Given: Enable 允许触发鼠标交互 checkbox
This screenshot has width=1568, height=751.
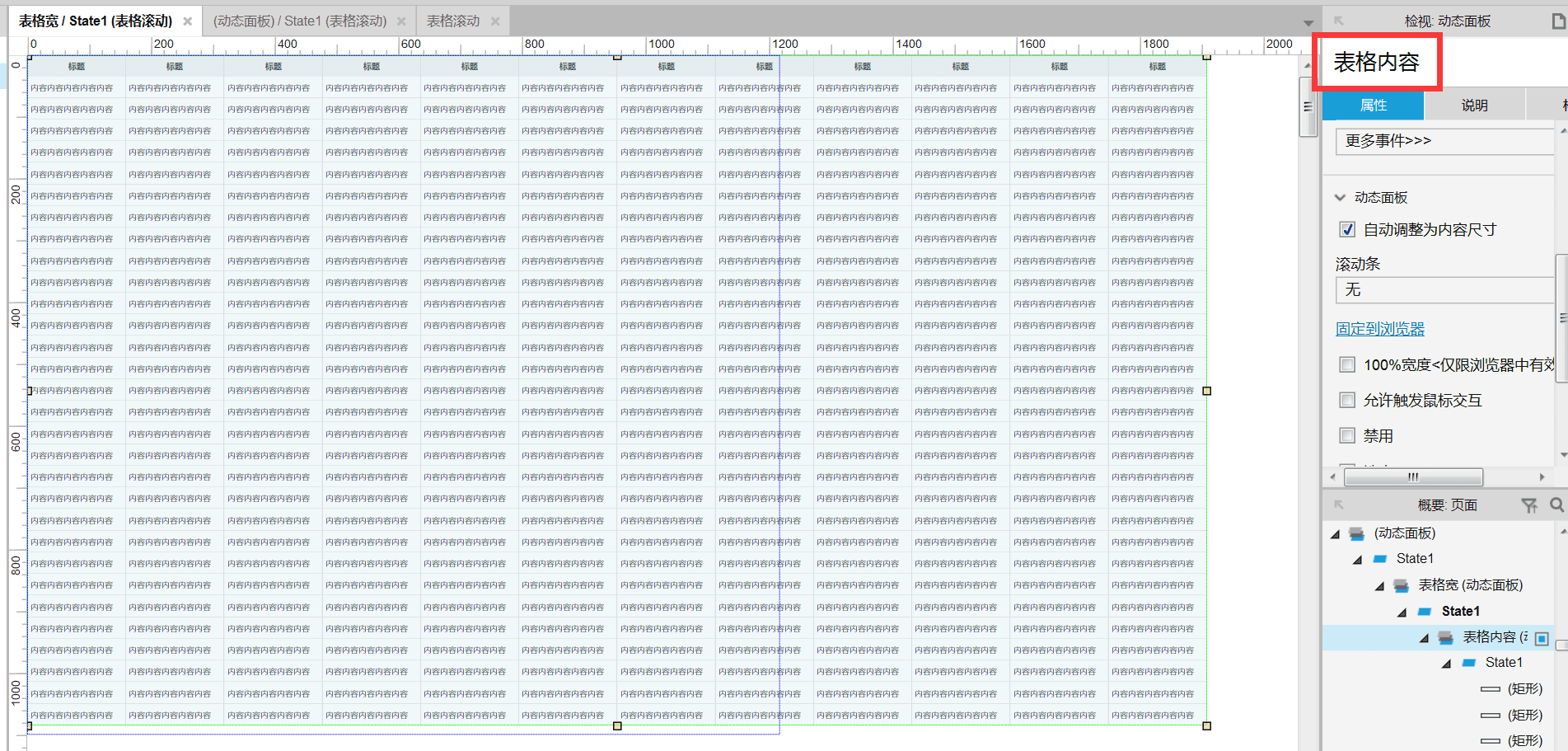Looking at the screenshot, I should pos(1347,400).
